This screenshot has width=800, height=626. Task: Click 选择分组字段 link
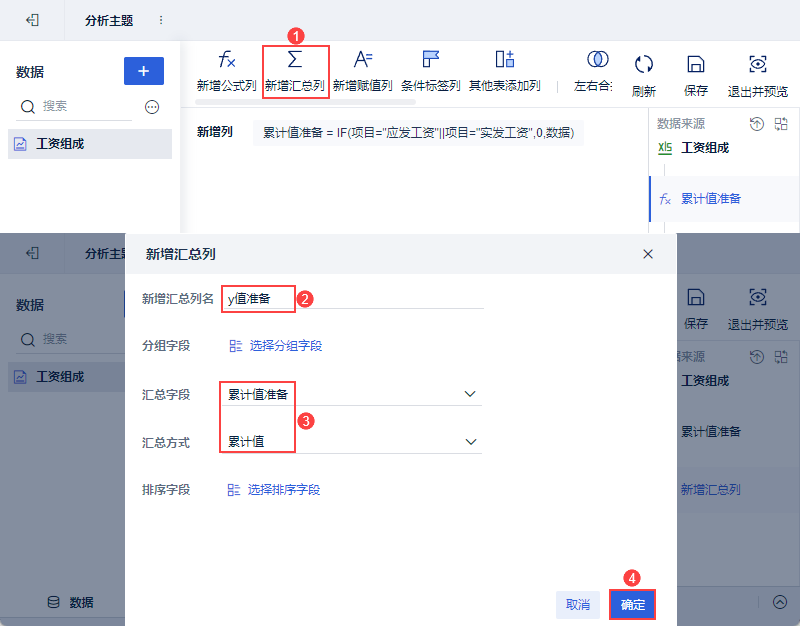point(276,346)
